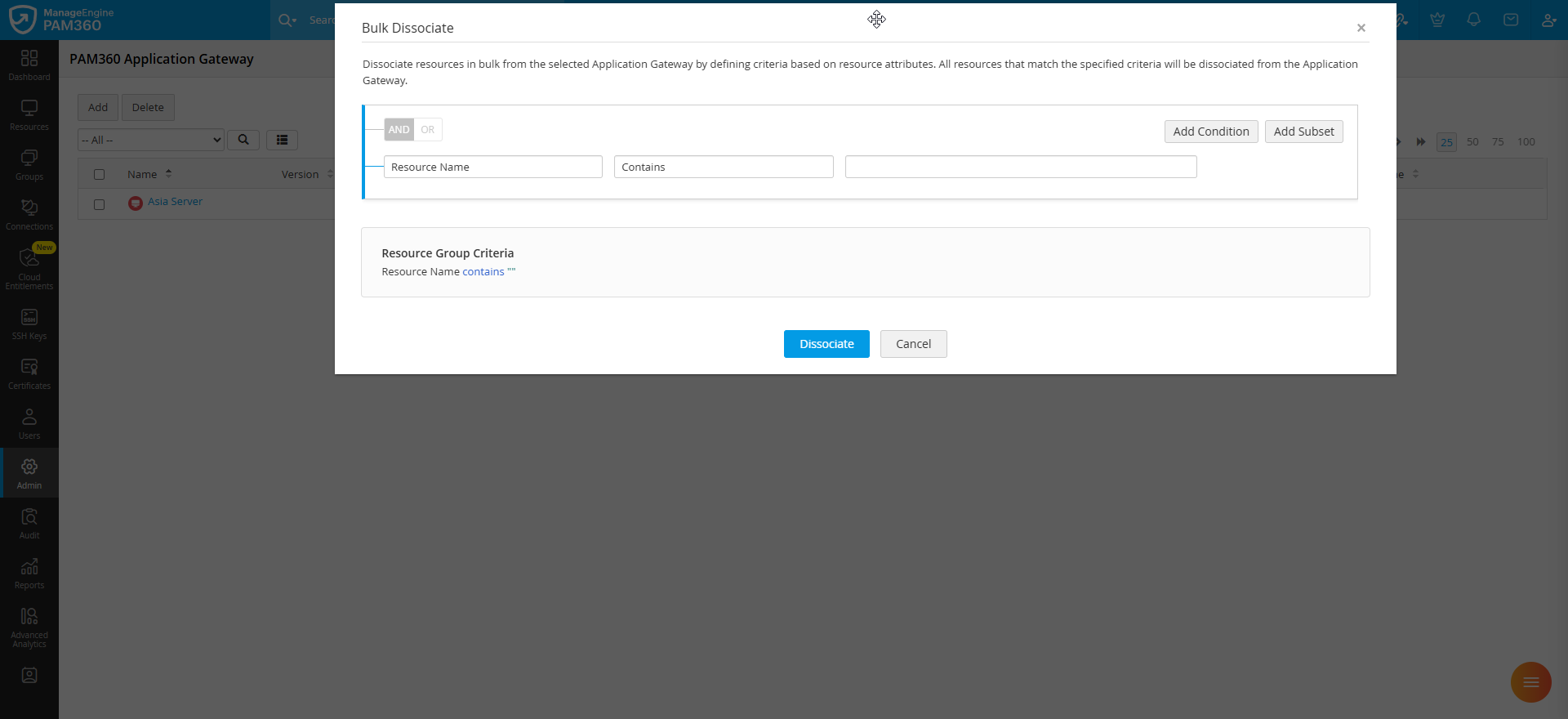This screenshot has height=719, width=1568.
Task: Open Advanced Analytics in the sidebar
Action: 29,627
